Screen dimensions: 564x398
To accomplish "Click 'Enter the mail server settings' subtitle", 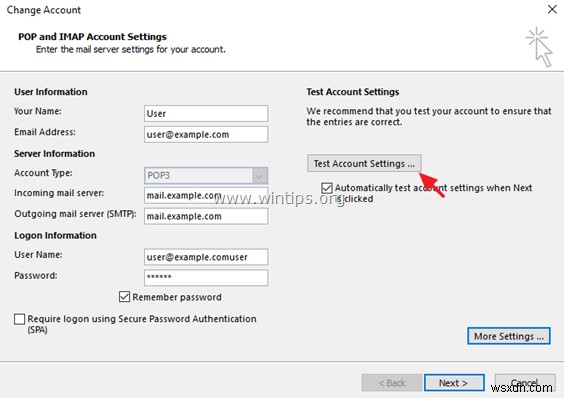I will click(x=131, y=49).
